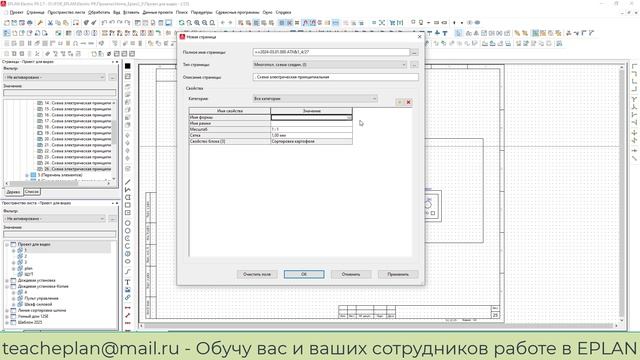640x360 pixels.
Task: Click the 'Отменить' button
Action: pyautogui.click(x=351, y=274)
